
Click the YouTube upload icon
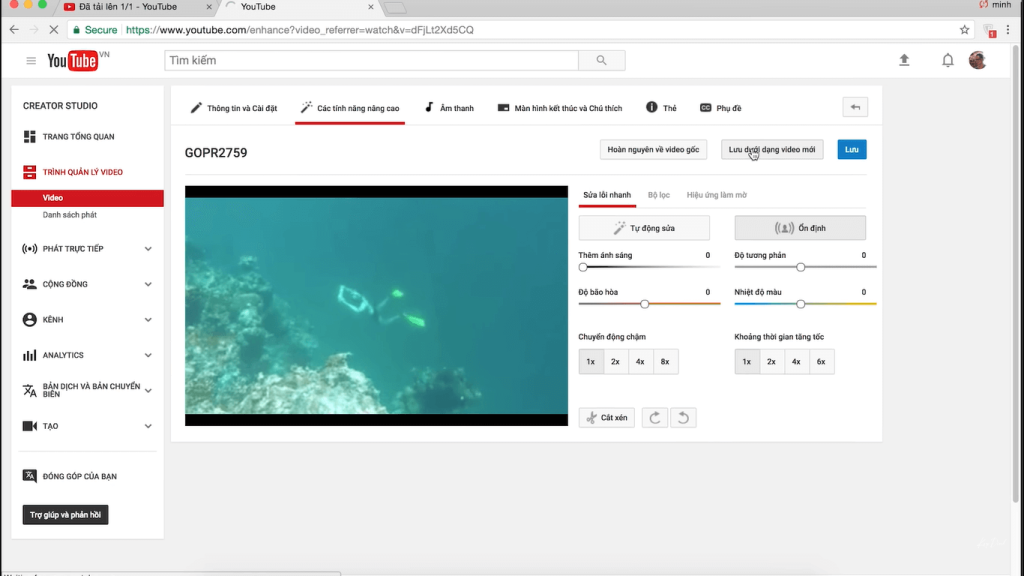point(904,60)
